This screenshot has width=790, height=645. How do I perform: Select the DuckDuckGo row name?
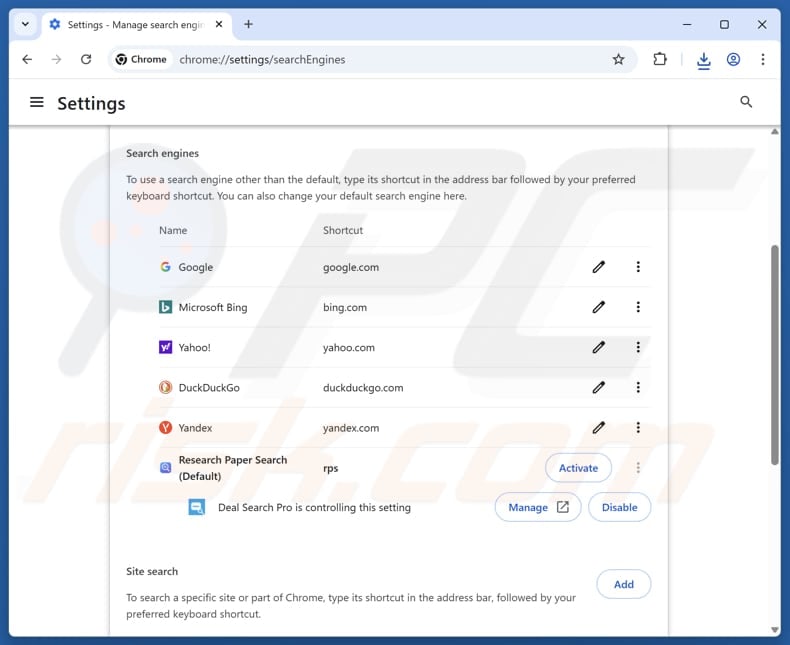point(209,388)
